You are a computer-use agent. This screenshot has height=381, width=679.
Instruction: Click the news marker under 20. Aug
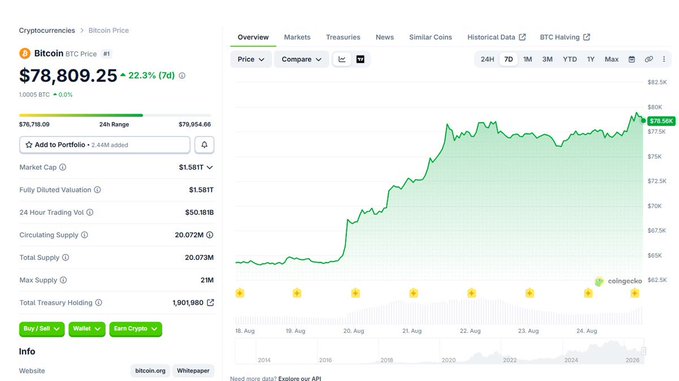(x=355, y=293)
